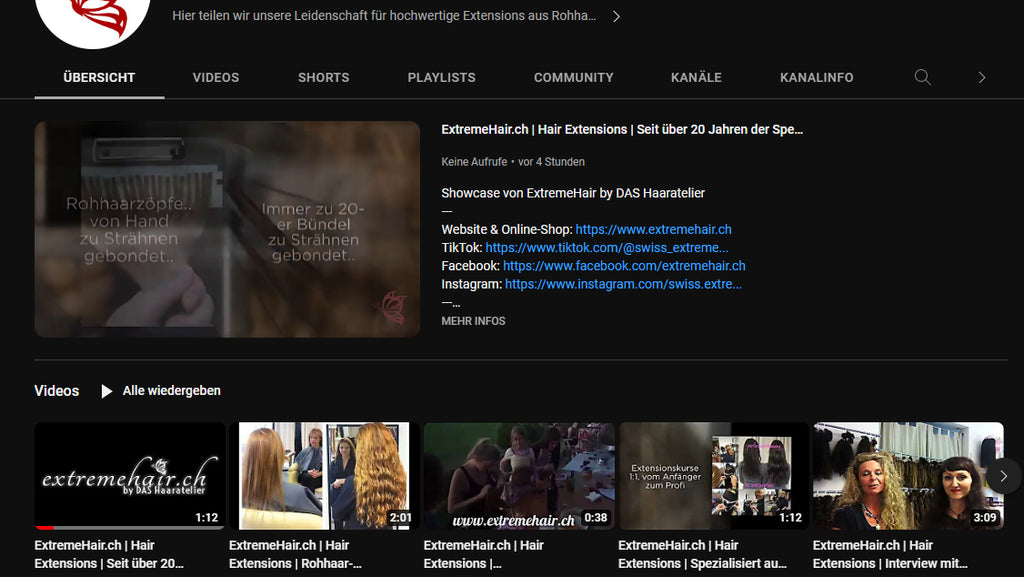
Task: Open the SHORTS tab
Action: (x=323, y=77)
